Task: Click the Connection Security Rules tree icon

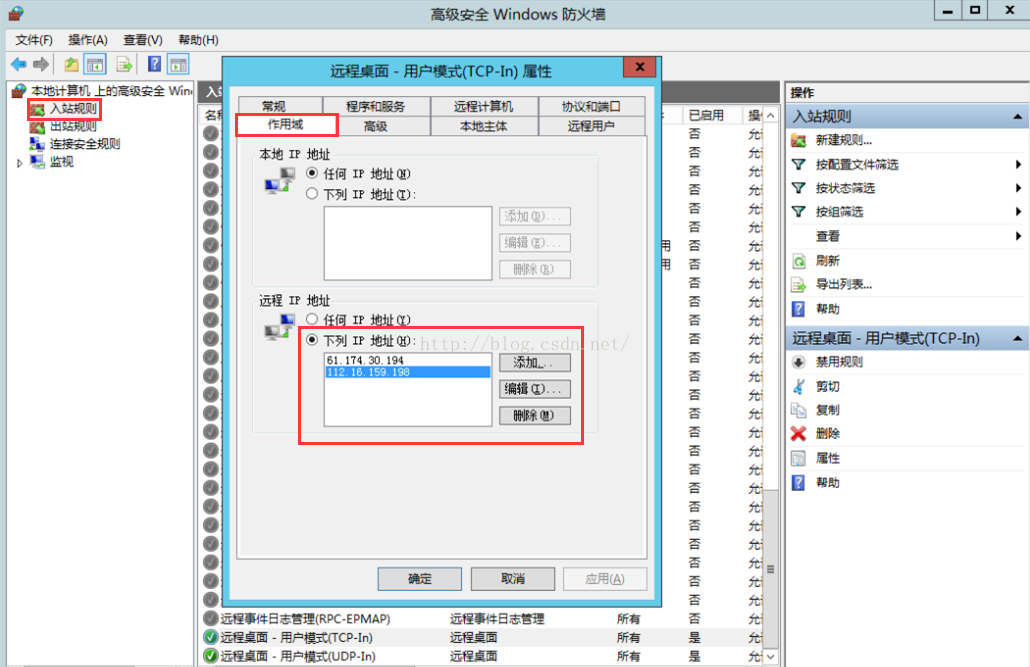Action: click(37, 144)
